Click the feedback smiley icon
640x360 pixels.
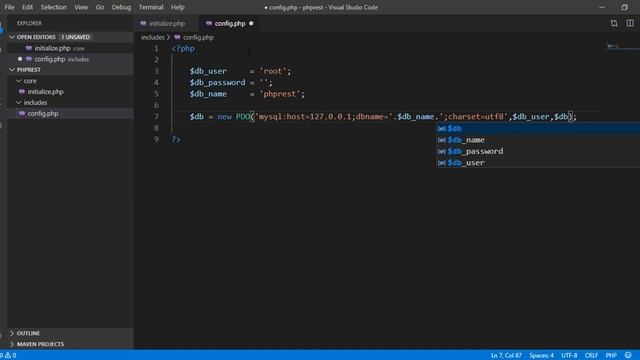[x=628, y=355]
